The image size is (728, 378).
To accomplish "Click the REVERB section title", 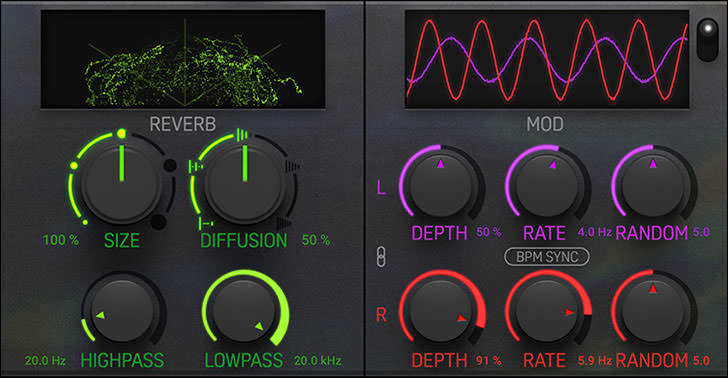I will (x=182, y=124).
